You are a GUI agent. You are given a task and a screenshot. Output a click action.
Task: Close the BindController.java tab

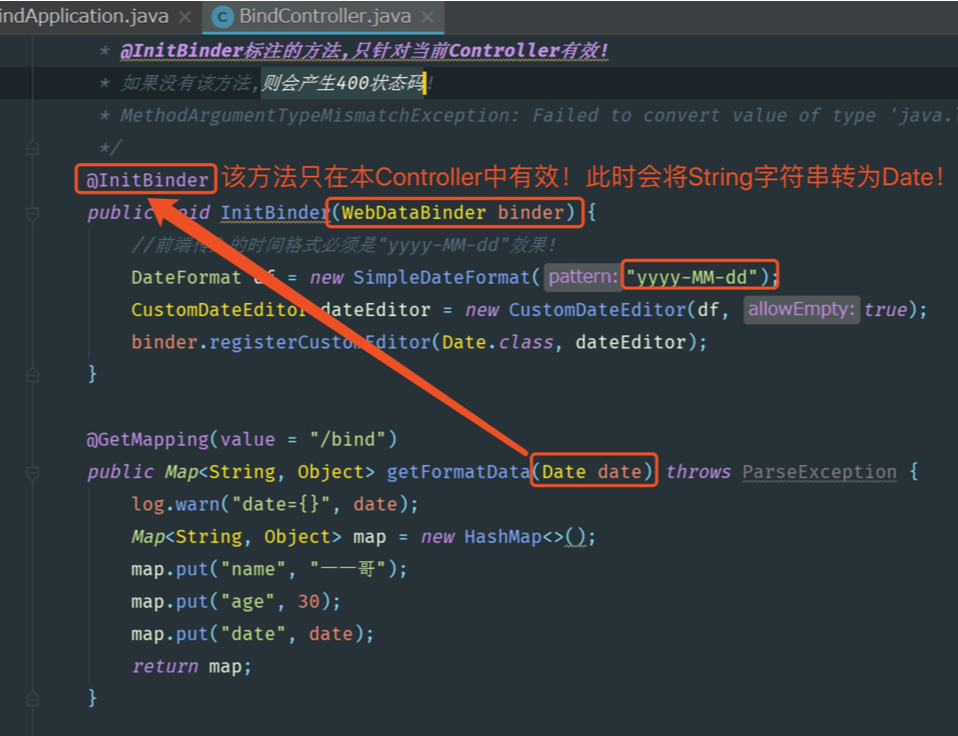(x=428, y=16)
